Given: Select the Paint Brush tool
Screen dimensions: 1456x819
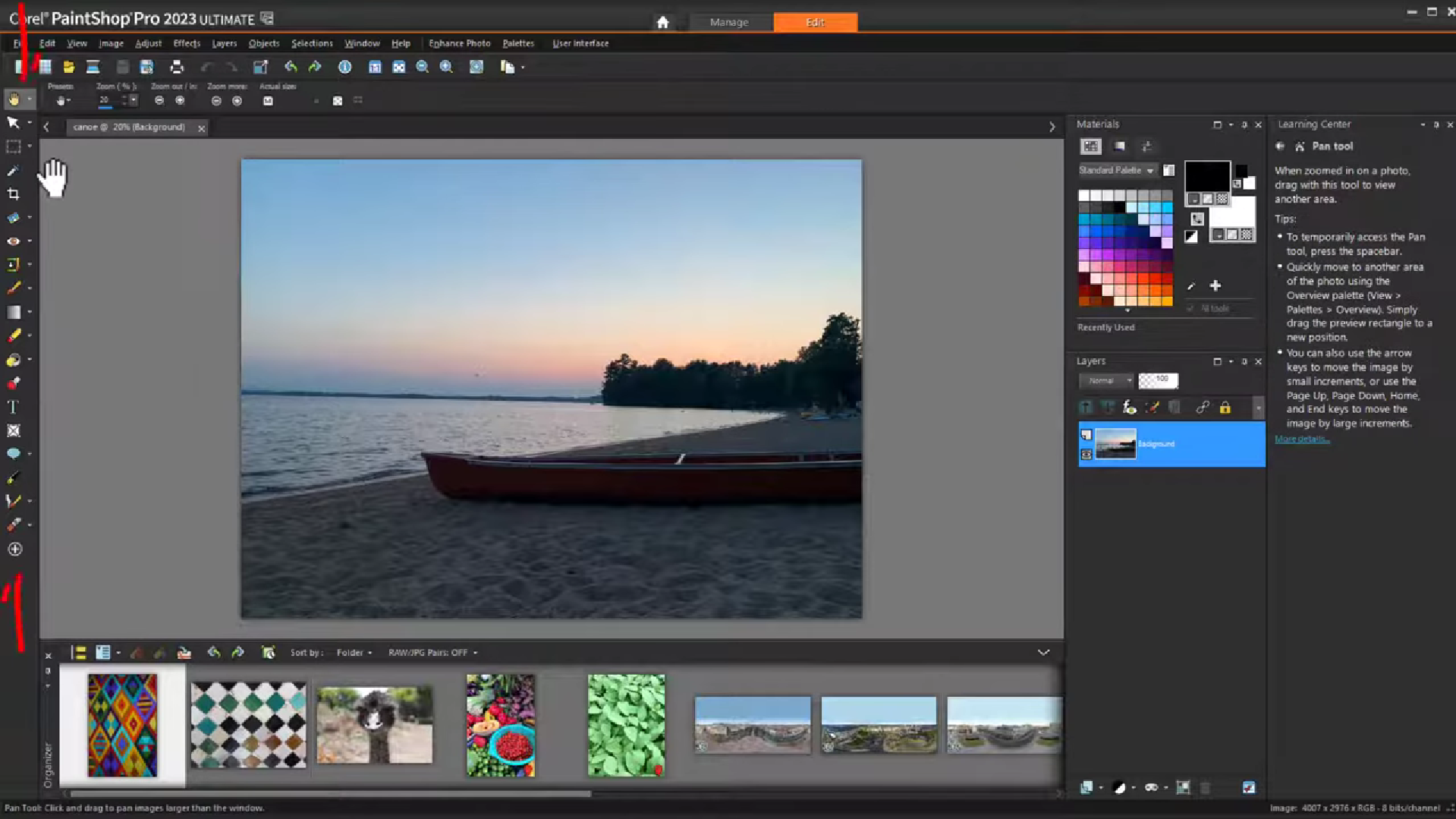Looking at the screenshot, I should (13, 288).
